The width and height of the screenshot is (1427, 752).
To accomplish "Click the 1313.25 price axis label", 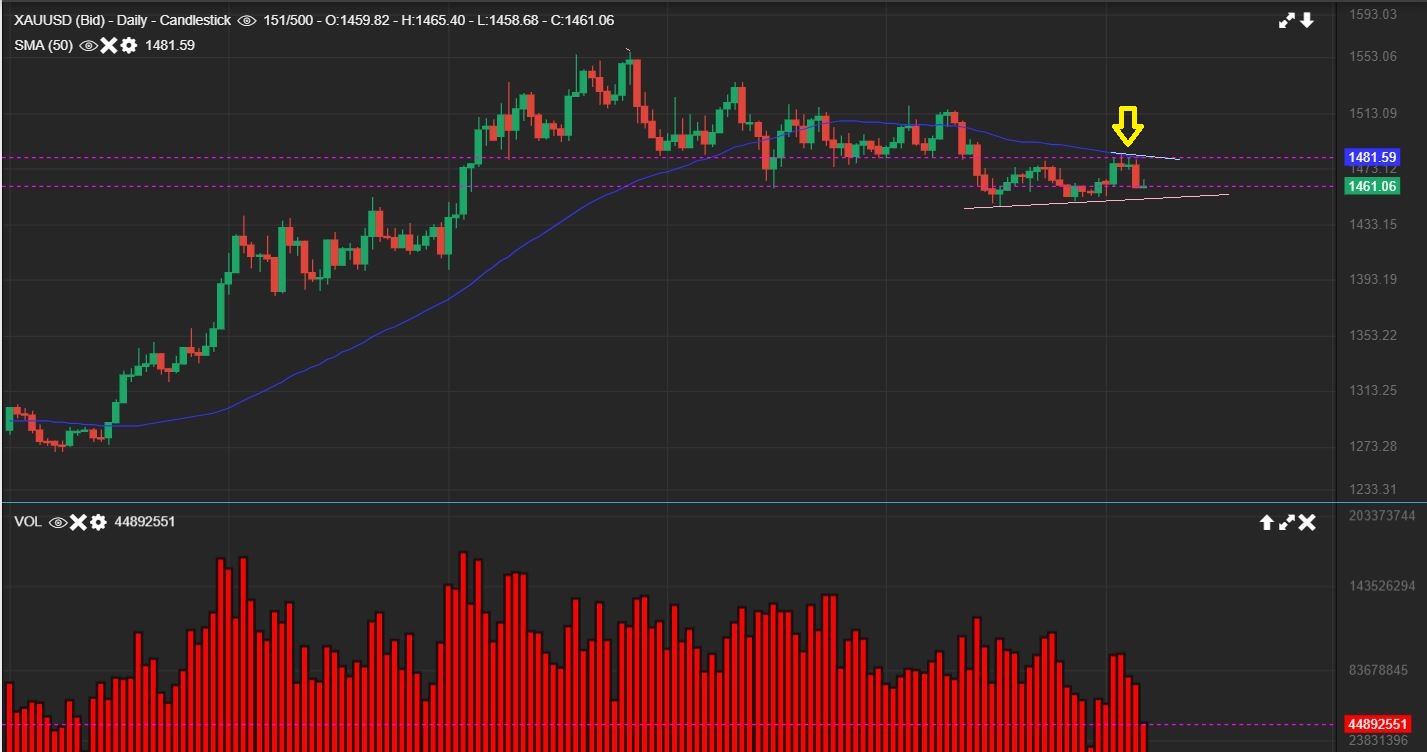I will click(x=1372, y=390).
